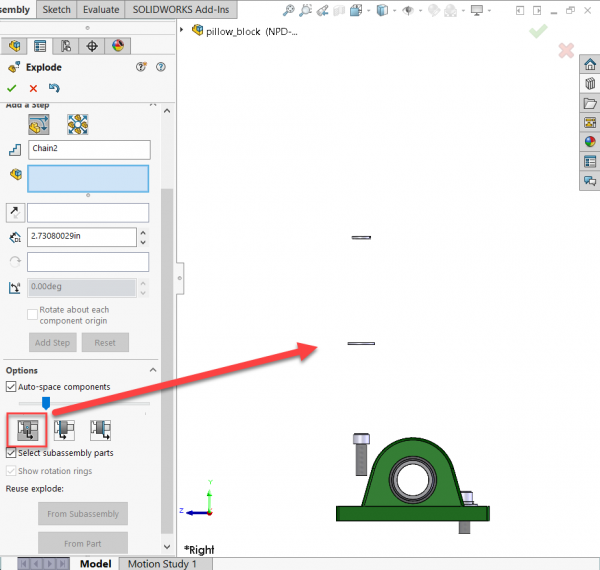The width and height of the screenshot is (600, 570).
Task: Switch to the Evaluate ribbon tab
Action: click(101, 9)
